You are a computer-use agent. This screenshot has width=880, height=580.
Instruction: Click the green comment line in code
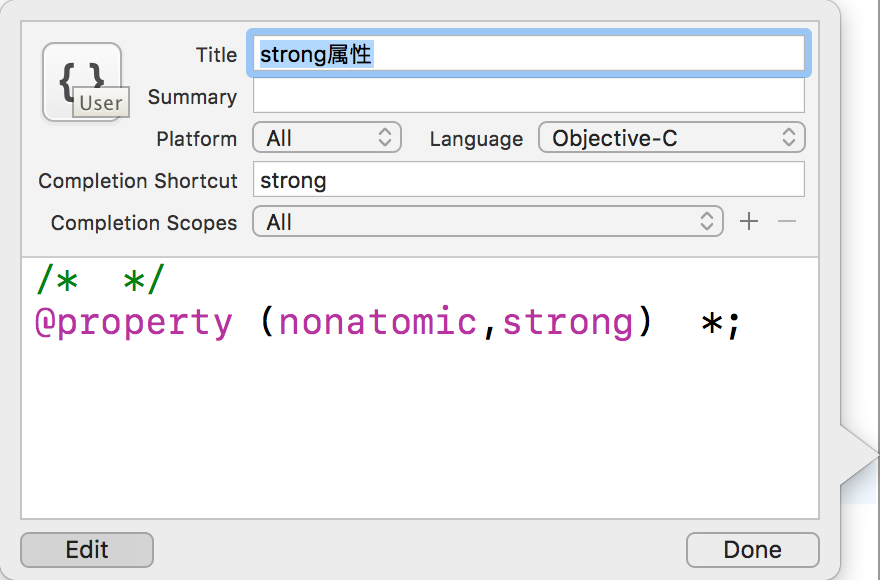click(x=101, y=279)
